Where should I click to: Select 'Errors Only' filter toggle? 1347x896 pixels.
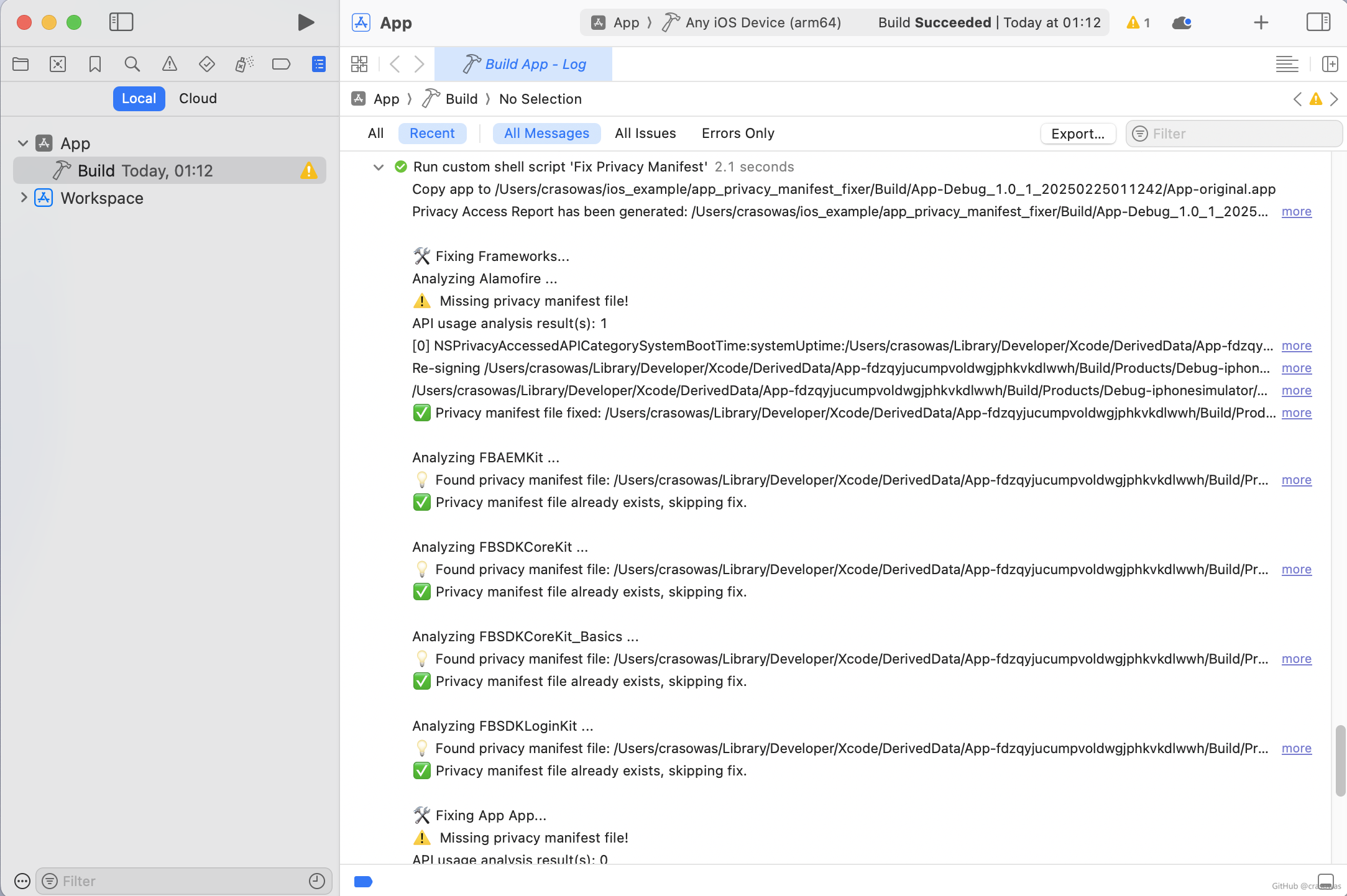[739, 133]
